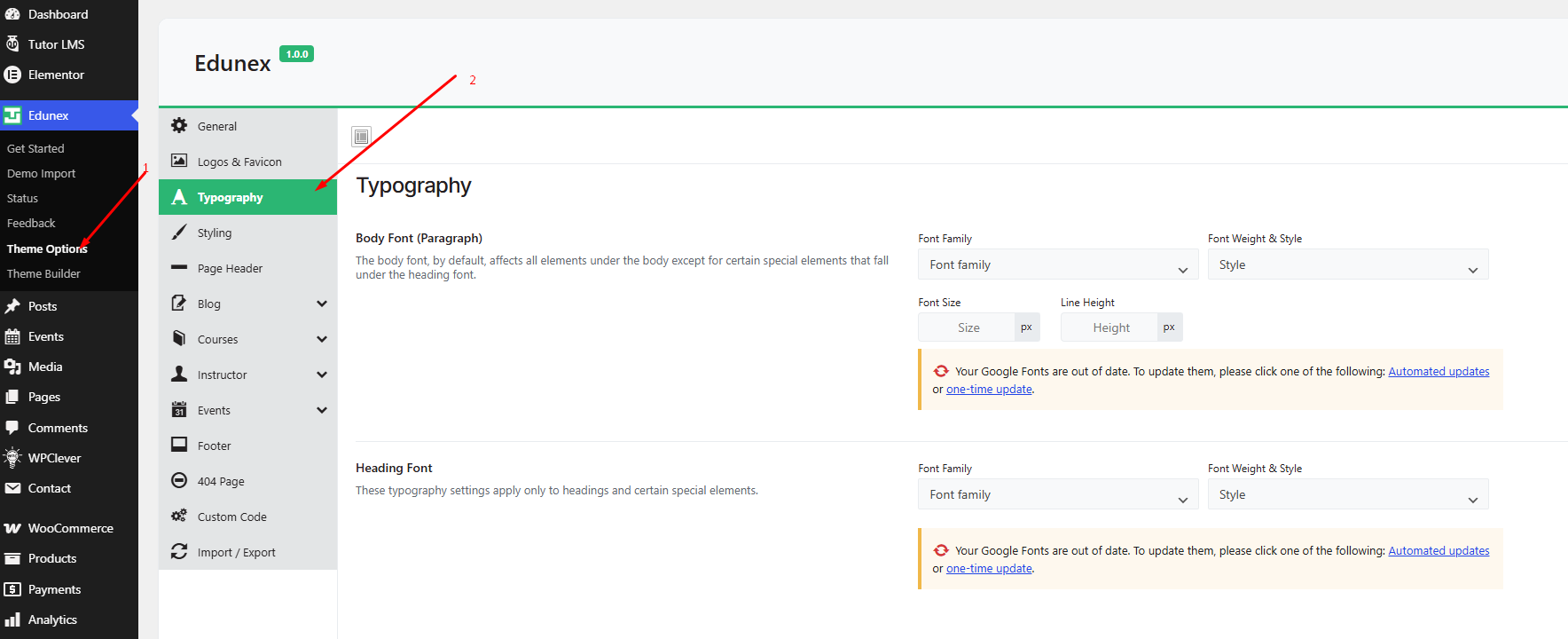1568x639 pixels.
Task: Open Heading Font Weight & Style dropdown
Action: (x=1348, y=494)
